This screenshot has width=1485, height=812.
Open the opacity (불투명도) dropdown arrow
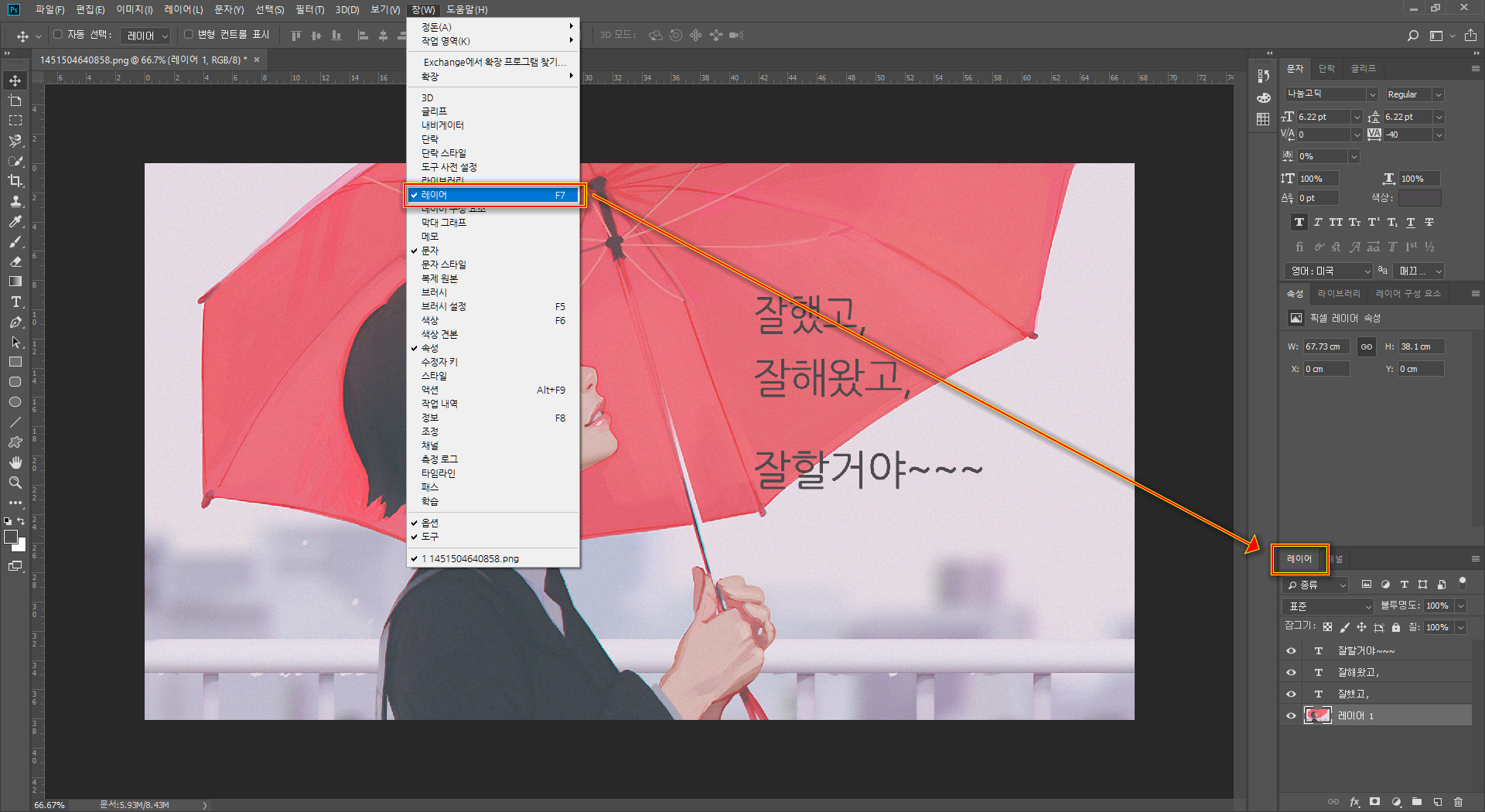1460,606
